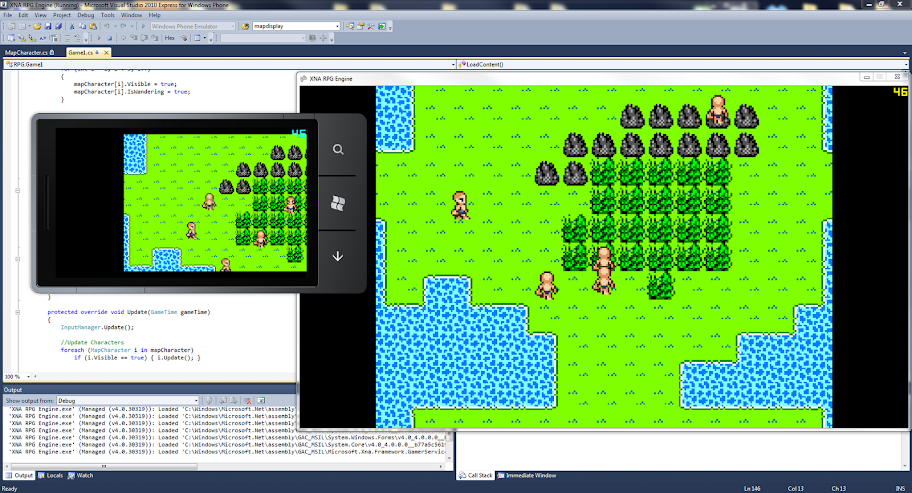
Task: Open the Debug menu
Action: point(86,15)
